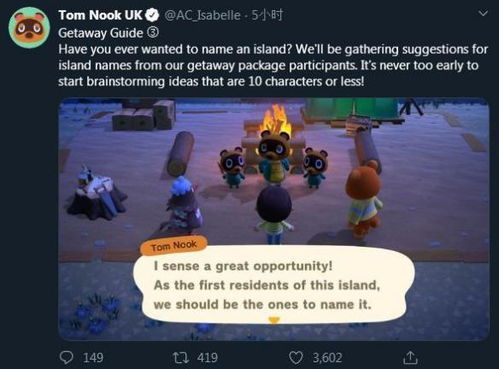Click the circled number three symbol
This screenshot has width=499, height=369.
tap(153, 33)
